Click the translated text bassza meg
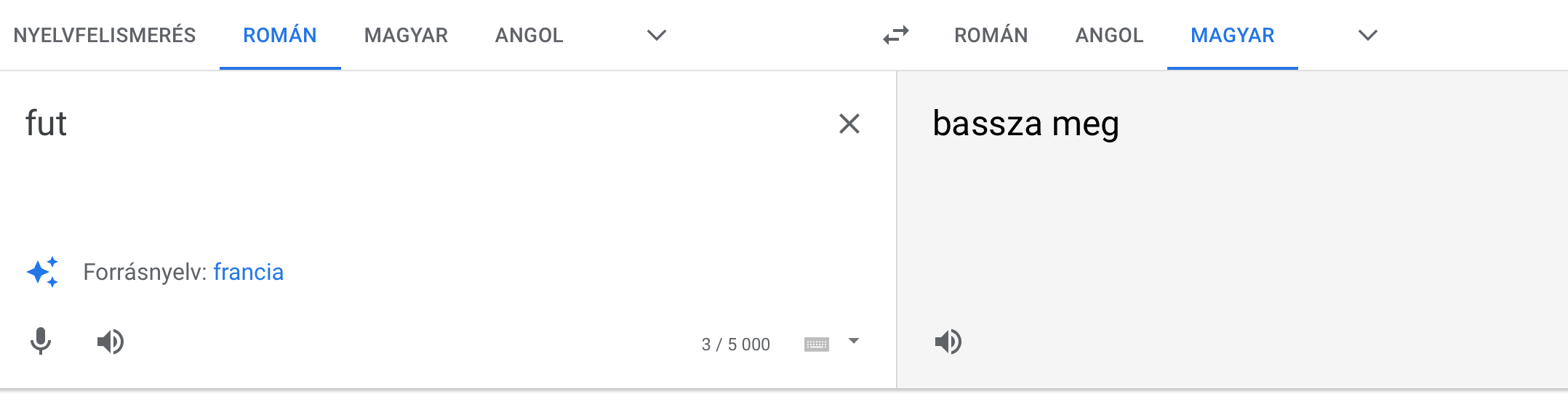Image resolution: width=1568 pixels, height=410 pixels. [1025, 124]
